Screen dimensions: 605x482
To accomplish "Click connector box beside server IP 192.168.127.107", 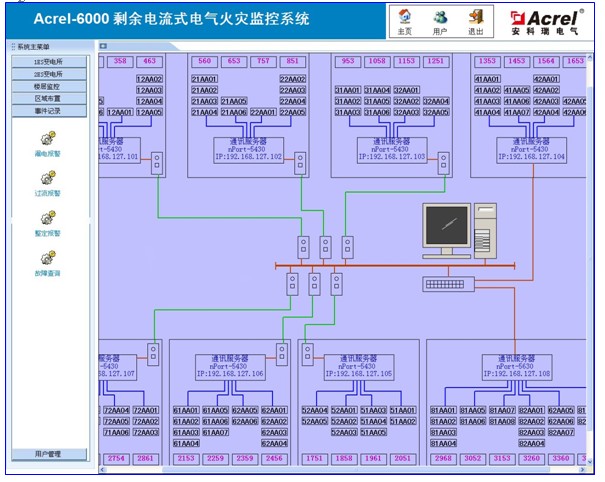I will coord(153,353).
